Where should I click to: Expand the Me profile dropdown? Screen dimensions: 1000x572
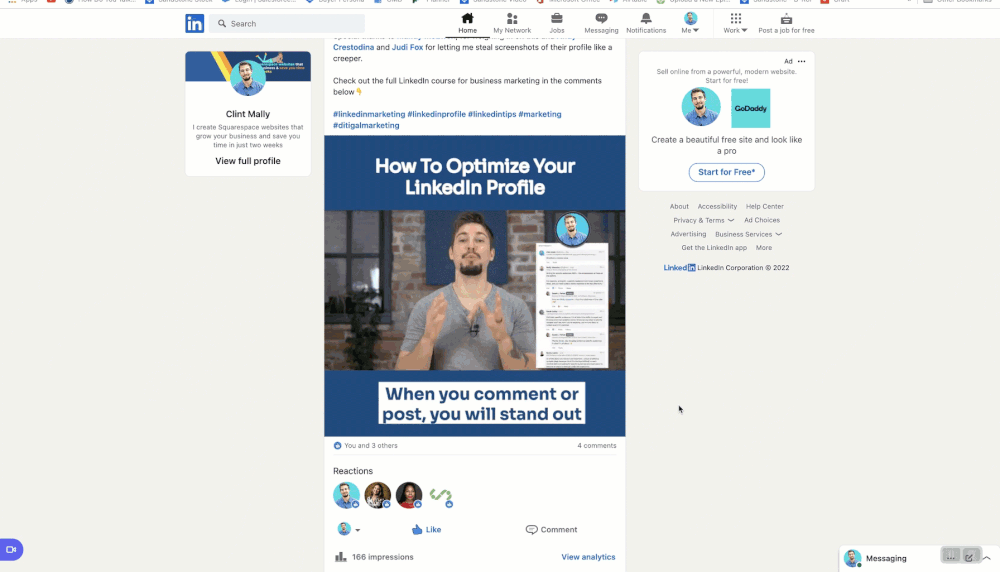click(690, 23)
